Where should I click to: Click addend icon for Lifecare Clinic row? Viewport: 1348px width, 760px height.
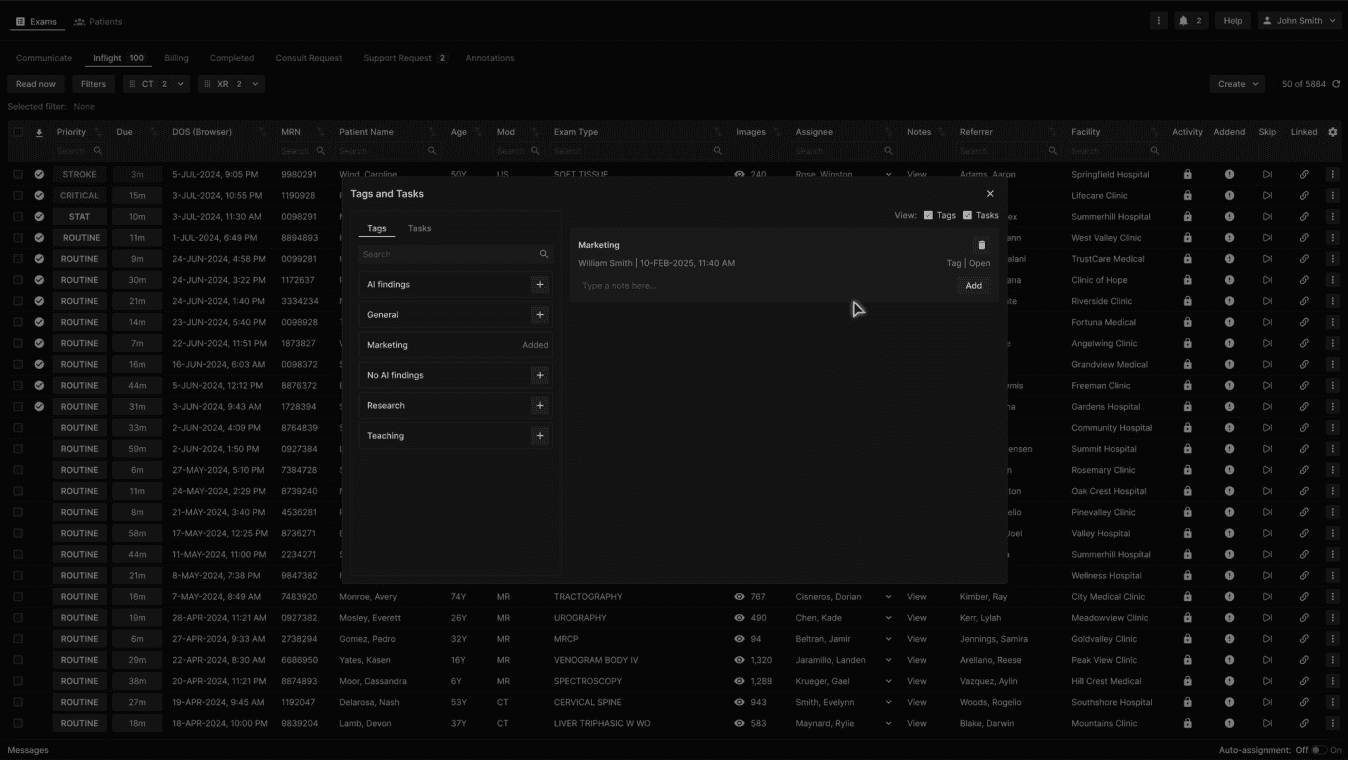[1229, 196]
